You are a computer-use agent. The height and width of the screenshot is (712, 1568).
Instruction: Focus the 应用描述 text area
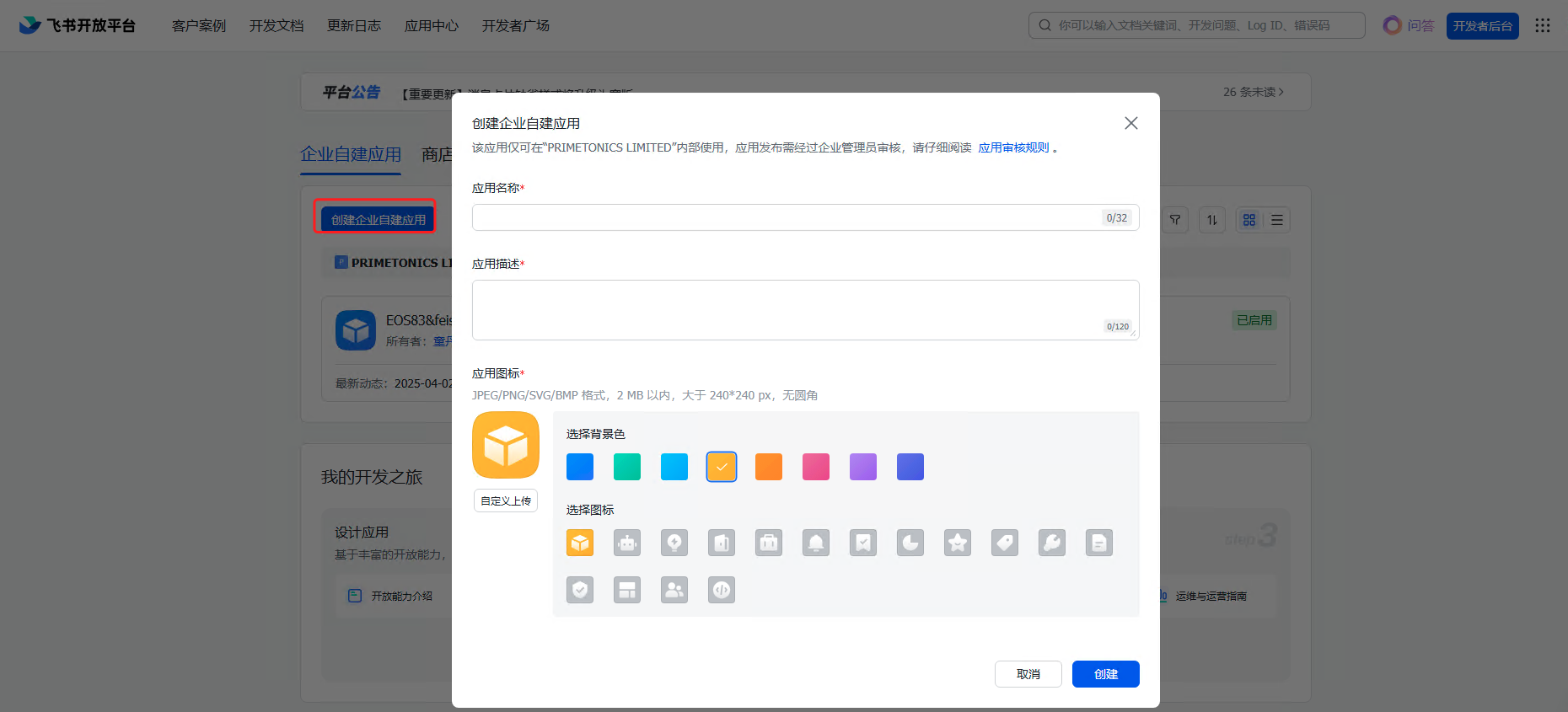coord(805,310)
